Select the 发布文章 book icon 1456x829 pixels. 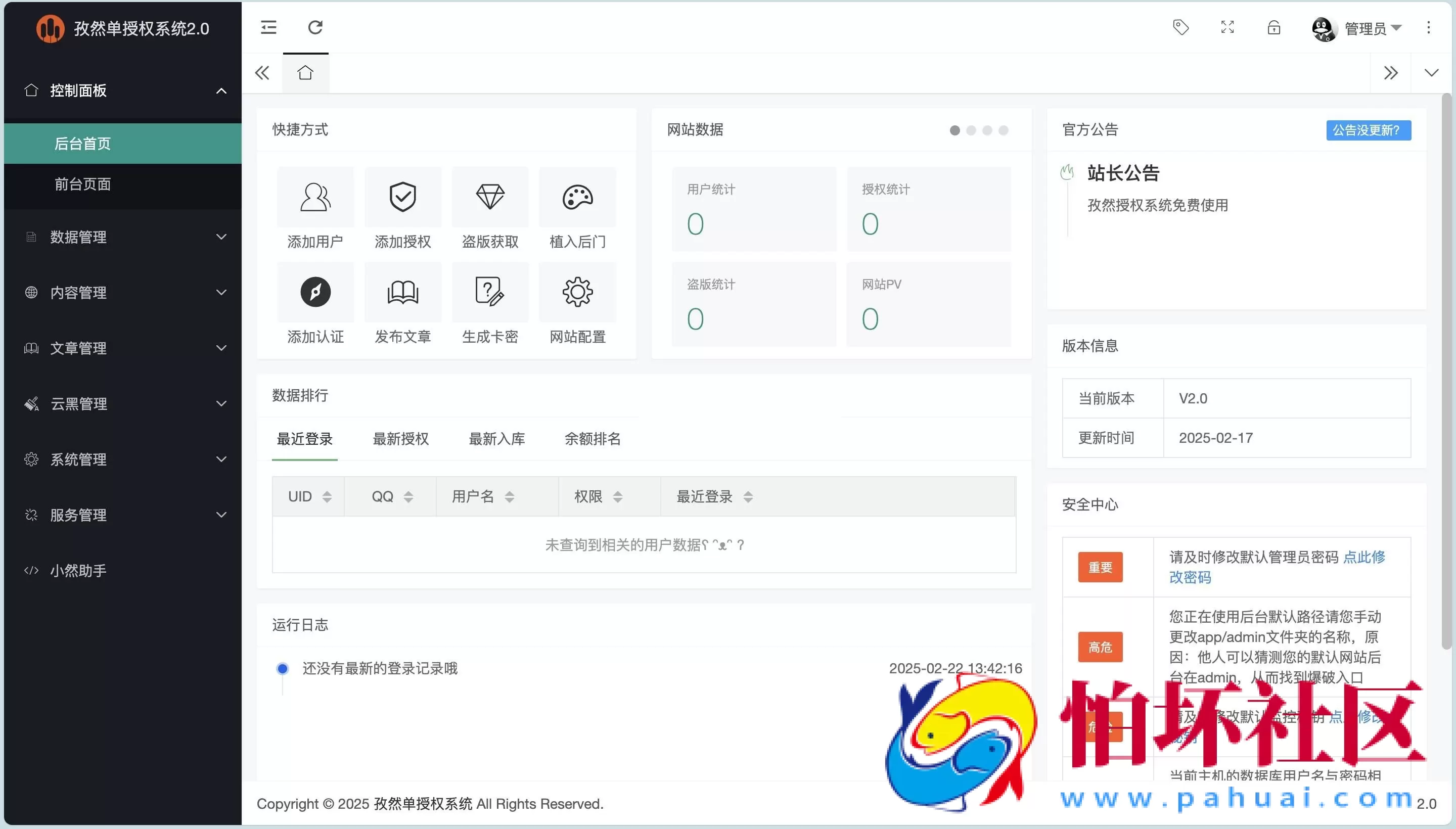pyautogui.click(x=402, y=292)
